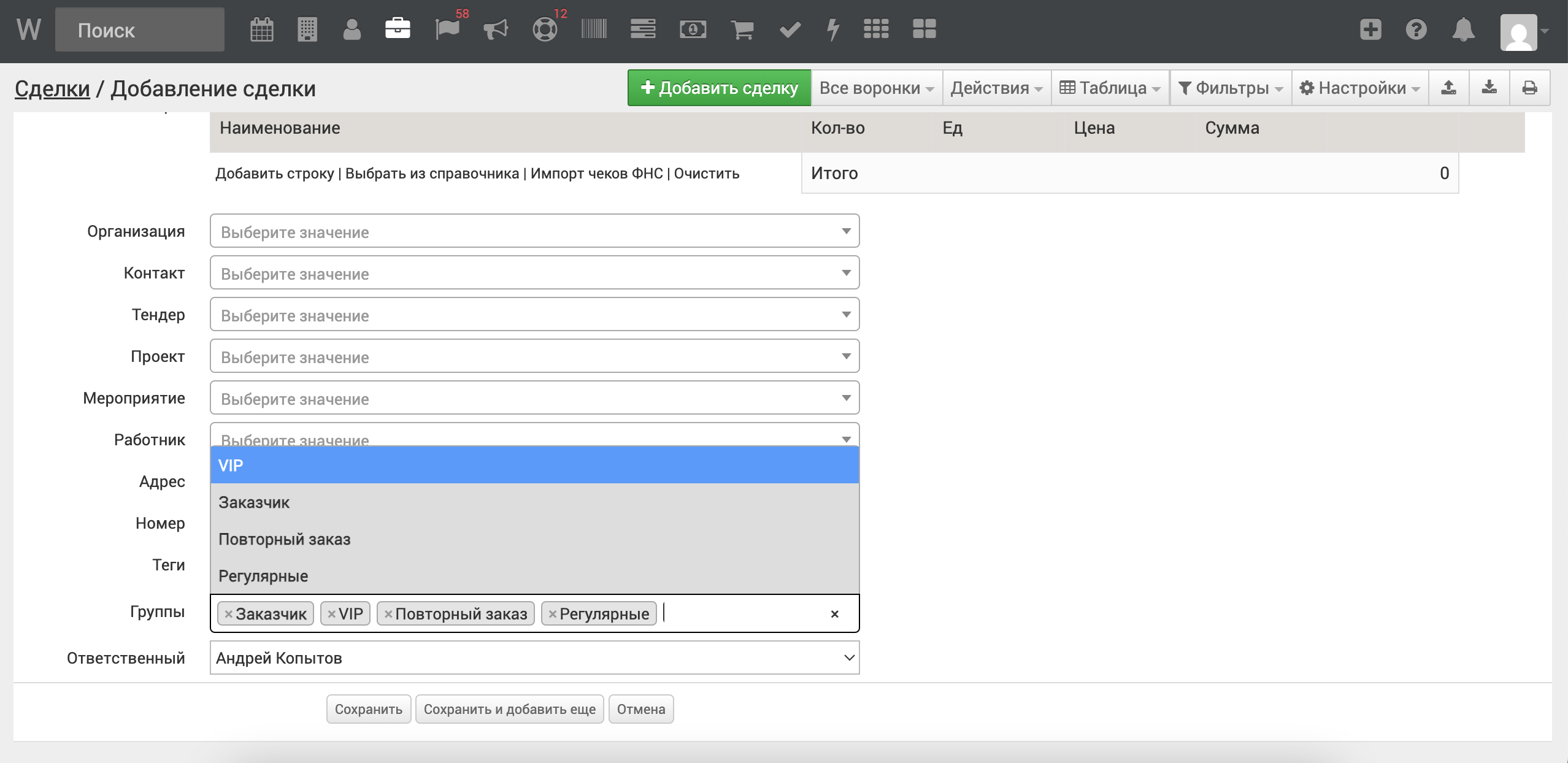The height and width of the screenshot is (763, 1568).
Task: Click the barcode icon in navigation bar
Action: (594, 29)
